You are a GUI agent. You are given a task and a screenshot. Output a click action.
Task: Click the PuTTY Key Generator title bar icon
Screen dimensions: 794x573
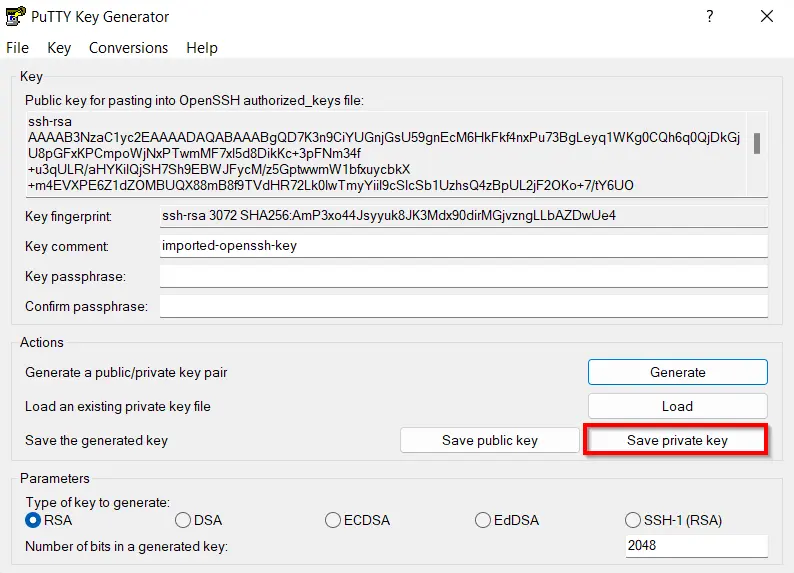15,16
